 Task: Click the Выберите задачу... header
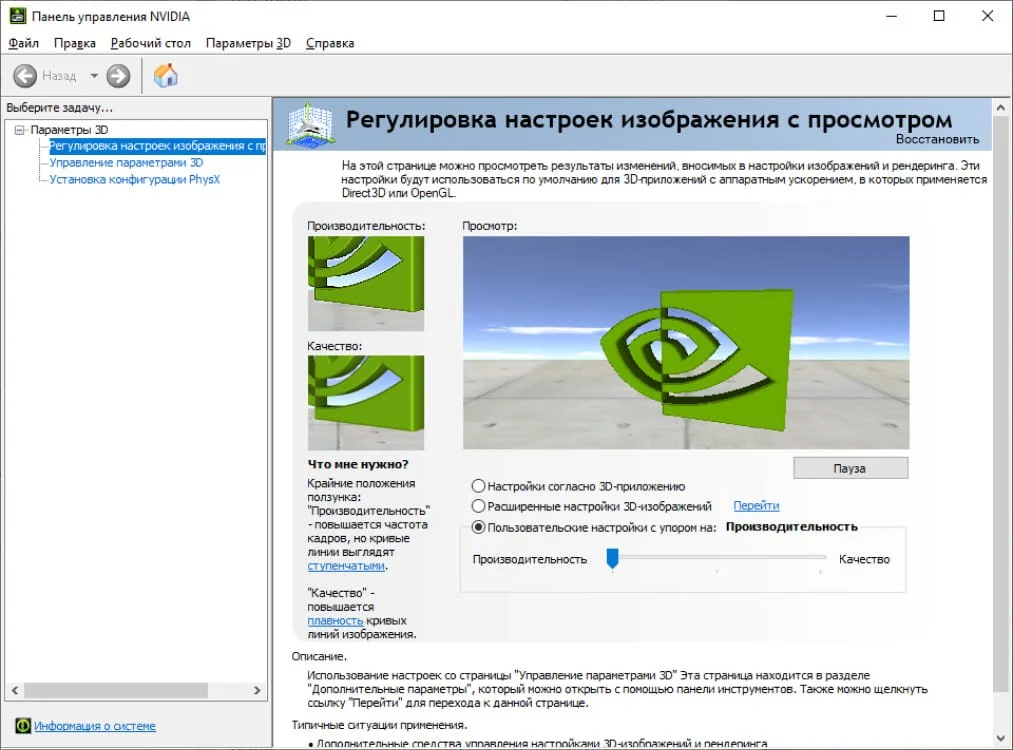(x=59, y=108)
